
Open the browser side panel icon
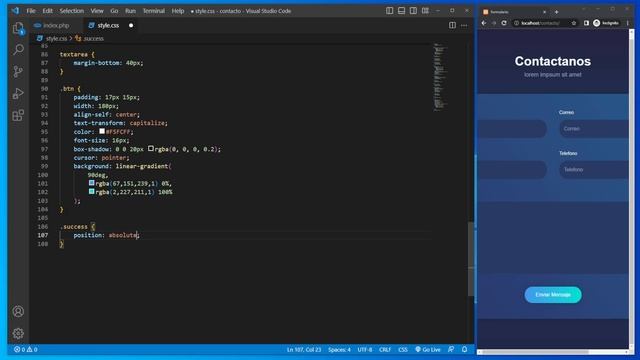[586, 23]
